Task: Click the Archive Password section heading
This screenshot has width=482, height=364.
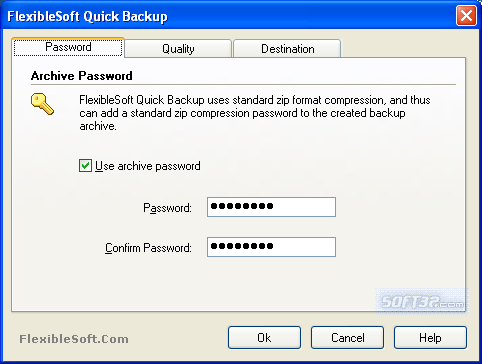Action: pyautogui.click(x=82, y=76)
